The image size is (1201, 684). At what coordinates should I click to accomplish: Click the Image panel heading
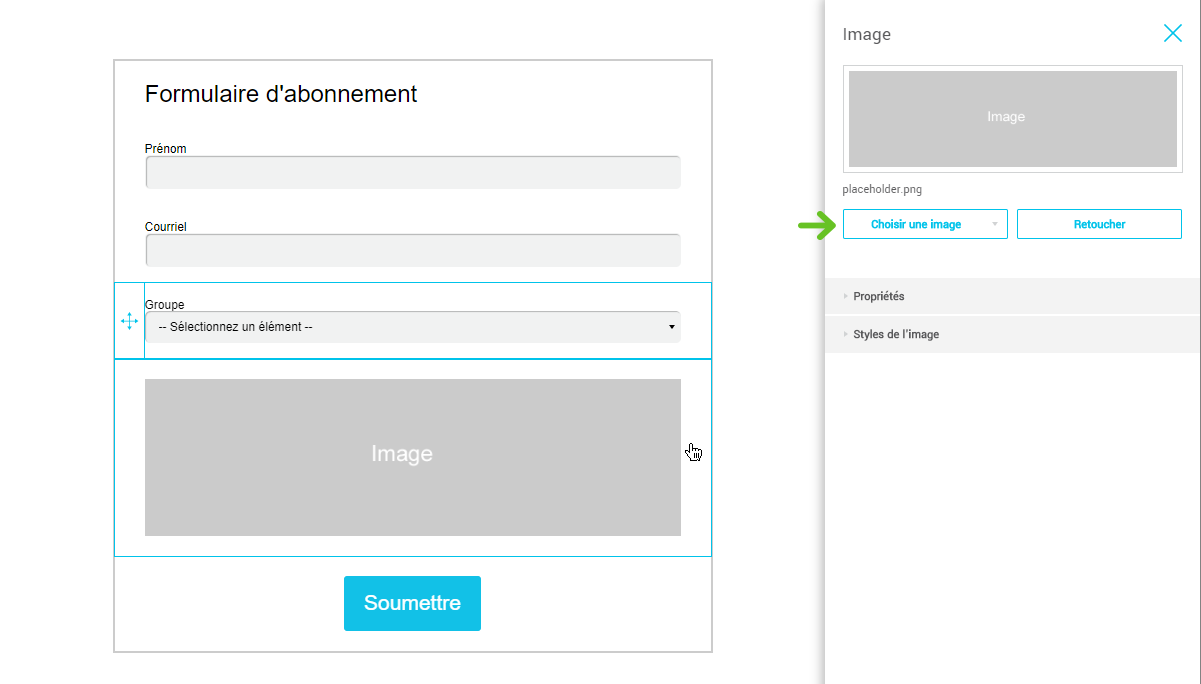866,35
